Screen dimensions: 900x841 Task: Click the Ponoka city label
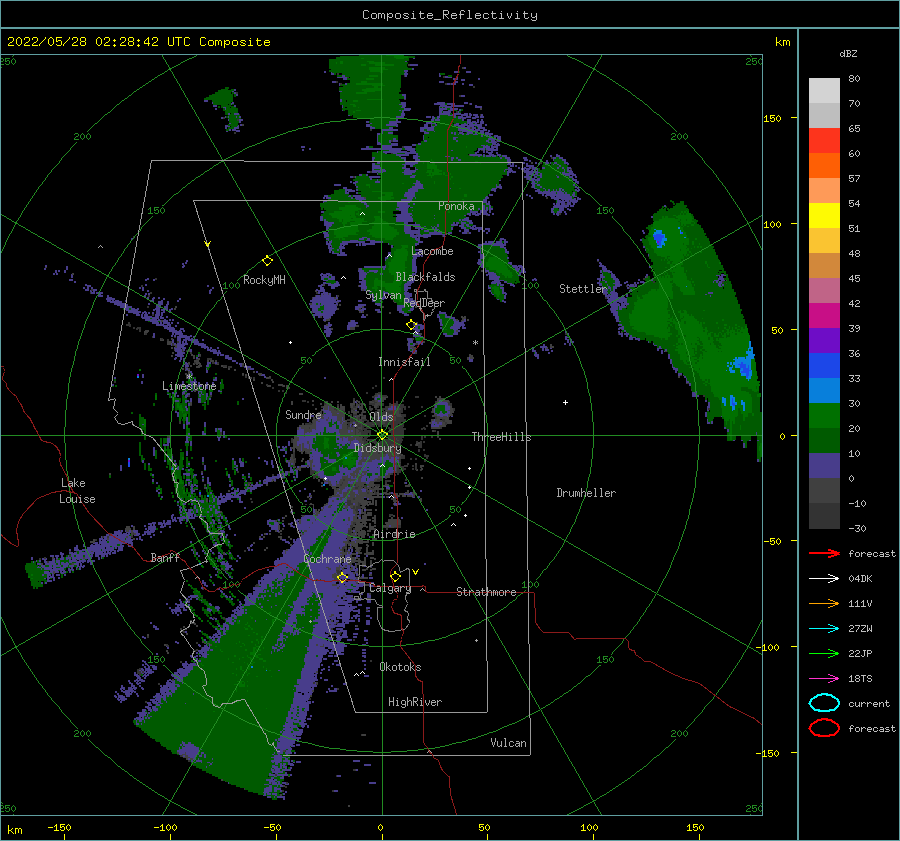click(x=456, y=206)
